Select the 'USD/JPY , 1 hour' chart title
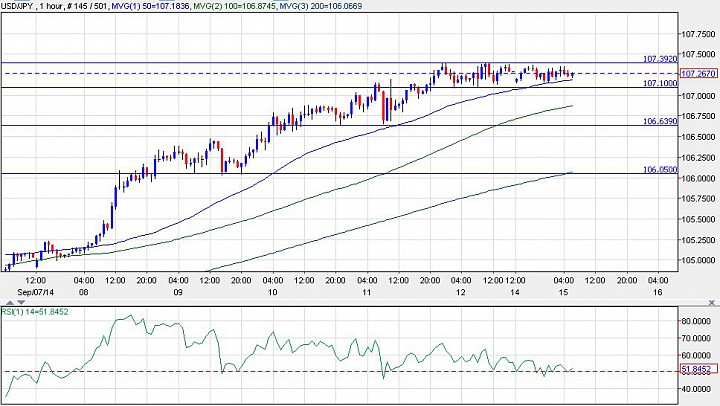 pyautogui.click(x=29, y=6)
